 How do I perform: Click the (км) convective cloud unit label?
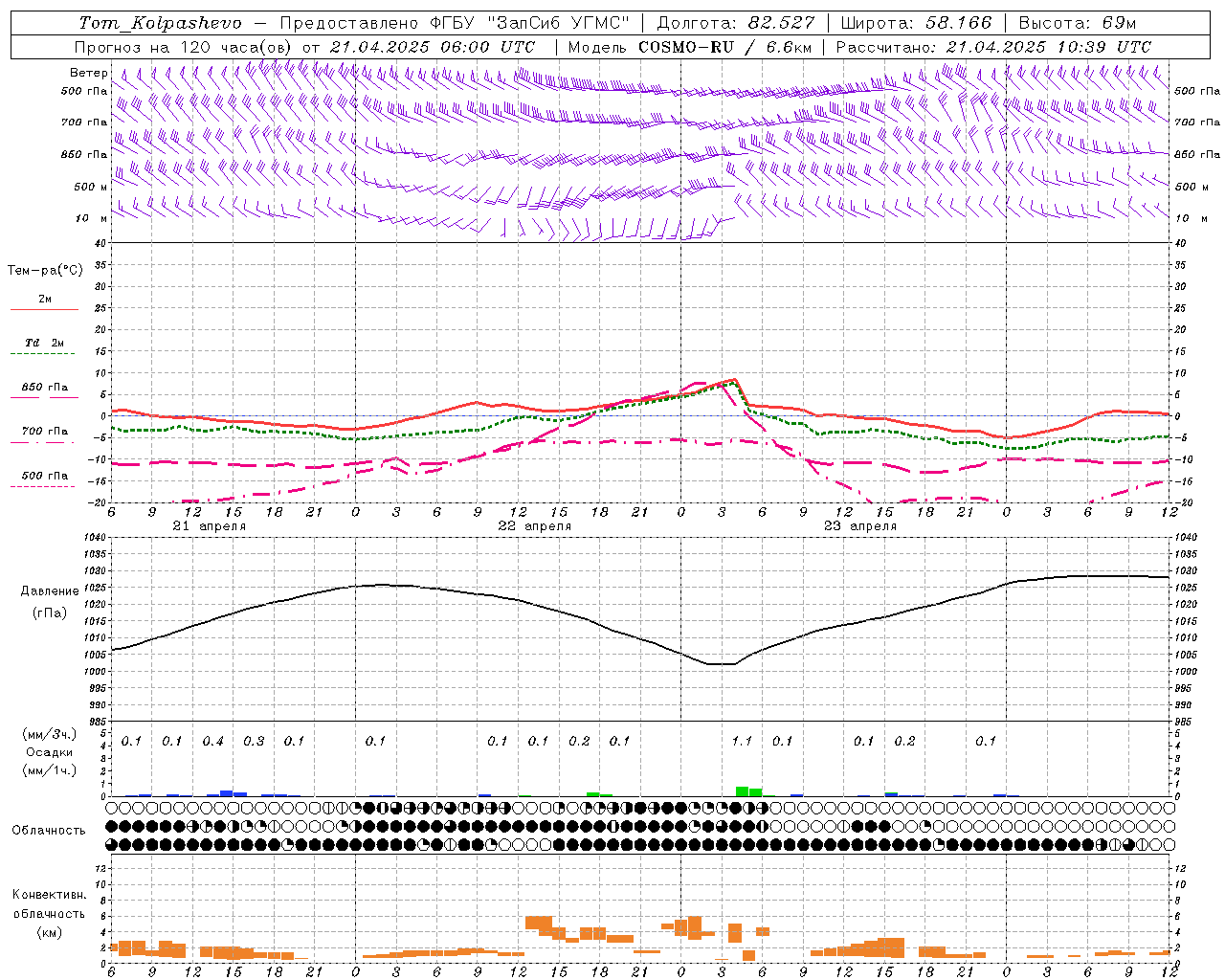pos(50,932)
